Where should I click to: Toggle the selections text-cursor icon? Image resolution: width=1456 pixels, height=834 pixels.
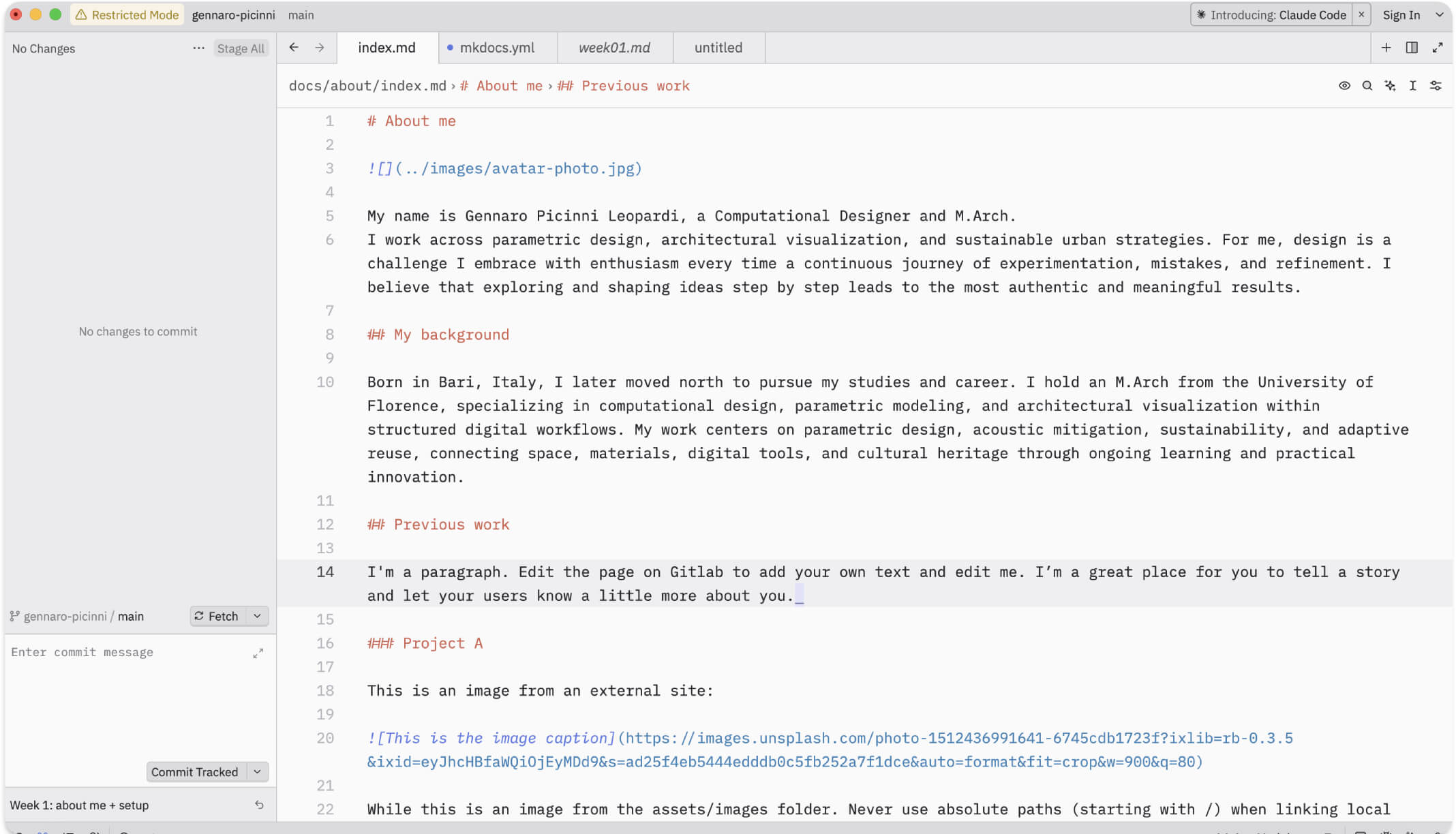click(x=1413, y=86)
